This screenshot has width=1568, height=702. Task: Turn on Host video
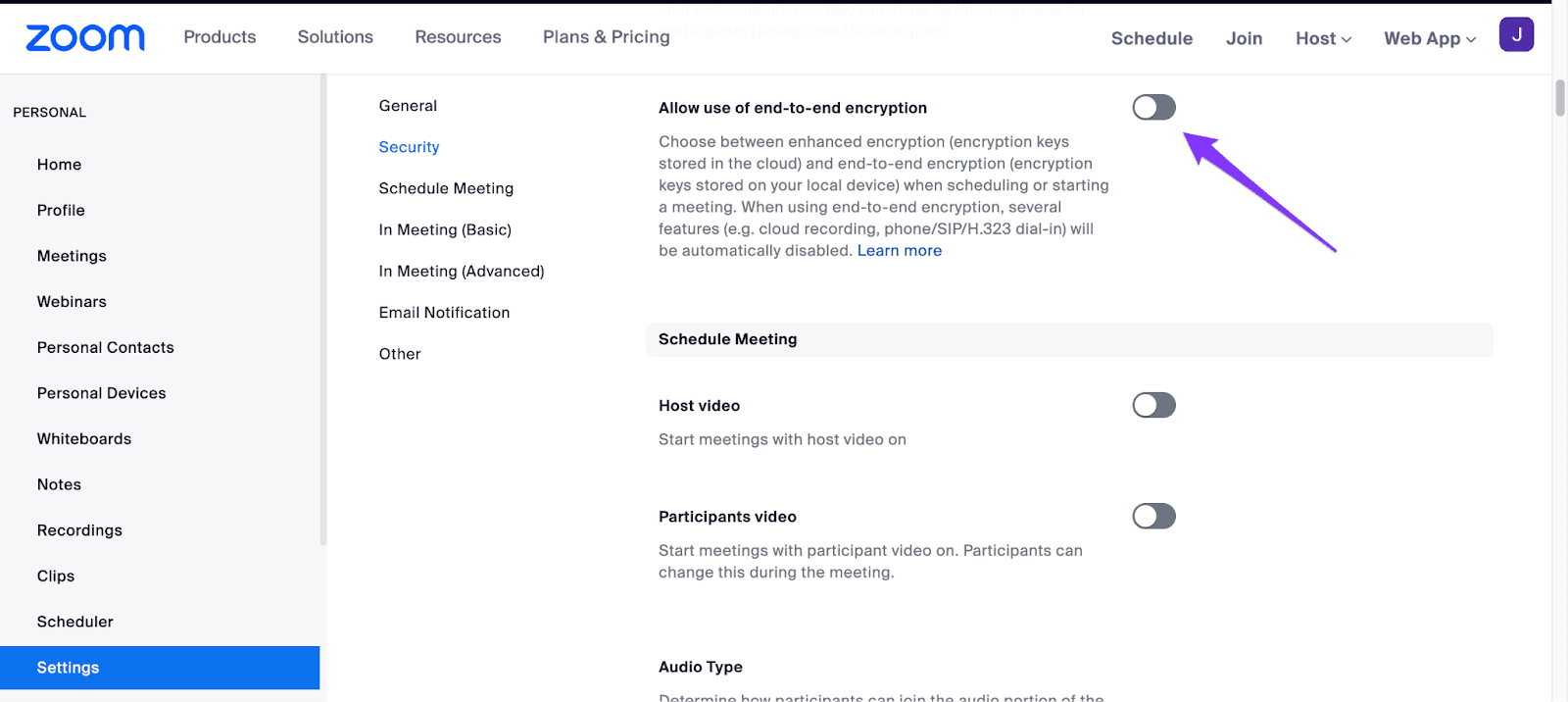click(1152, 405)
